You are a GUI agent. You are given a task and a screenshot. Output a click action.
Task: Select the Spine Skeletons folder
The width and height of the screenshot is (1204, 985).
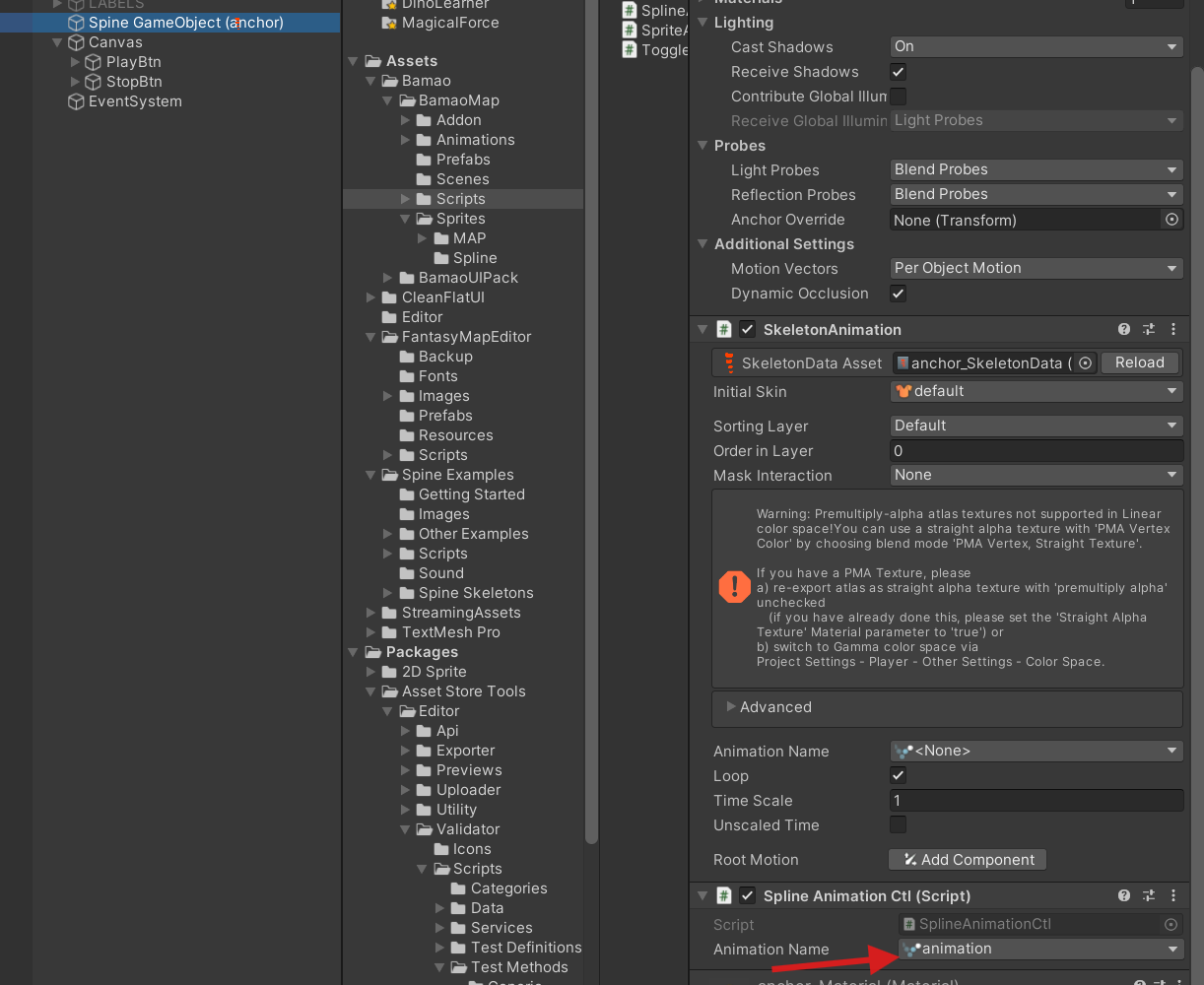[x=475, y=593]
